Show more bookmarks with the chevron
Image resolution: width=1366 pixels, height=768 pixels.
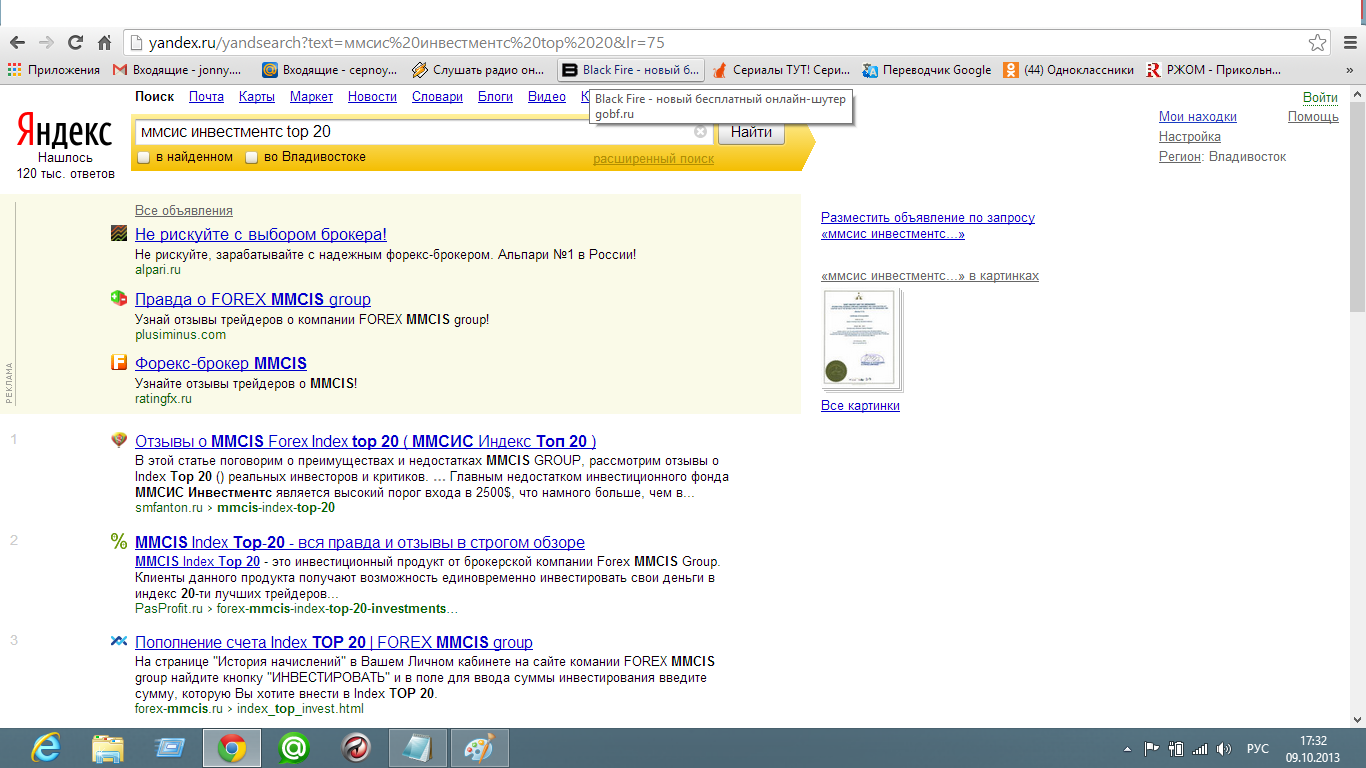[x=1350, y=70]
